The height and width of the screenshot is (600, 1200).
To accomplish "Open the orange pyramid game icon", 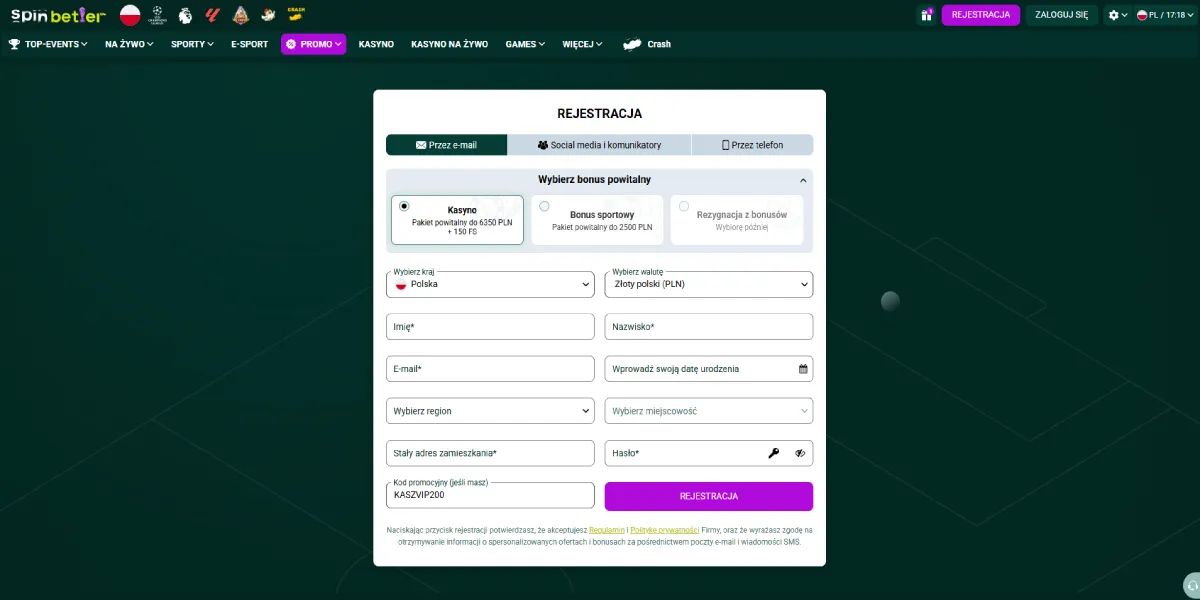I will coord(240,15).
